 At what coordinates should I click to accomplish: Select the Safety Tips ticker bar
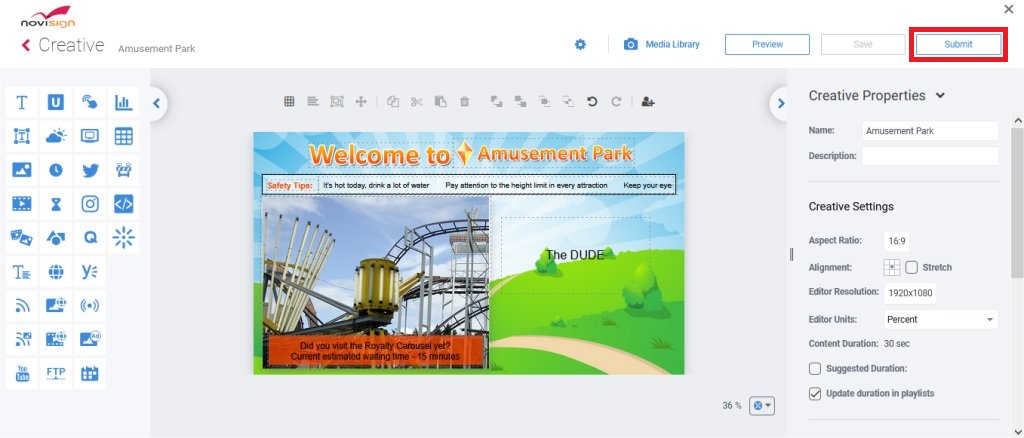[469, 185]
